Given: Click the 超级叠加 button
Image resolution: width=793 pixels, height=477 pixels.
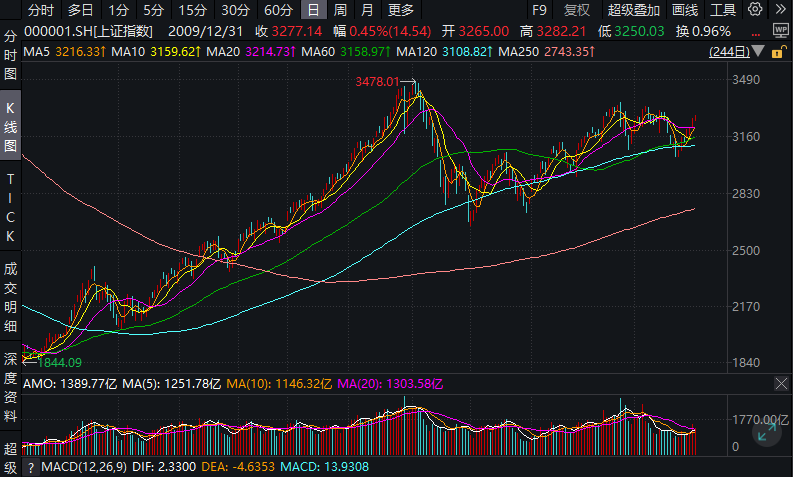Looking at the screenshot, I should pos(634,10).
